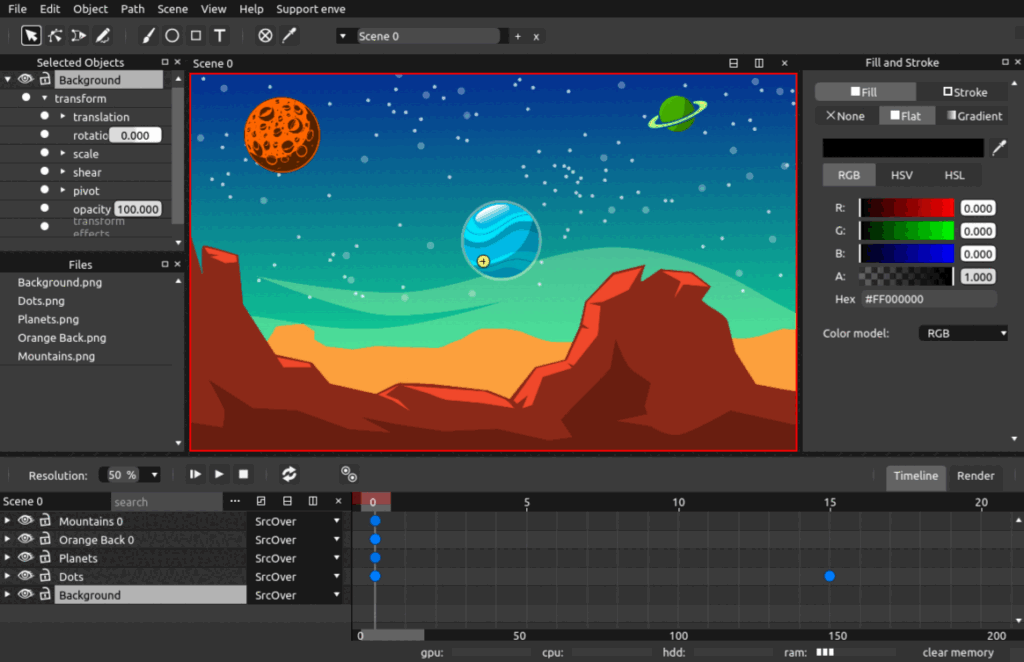Hide the Mountains 0 layer
Viewport: 1024px width, 662px height.
26,521
